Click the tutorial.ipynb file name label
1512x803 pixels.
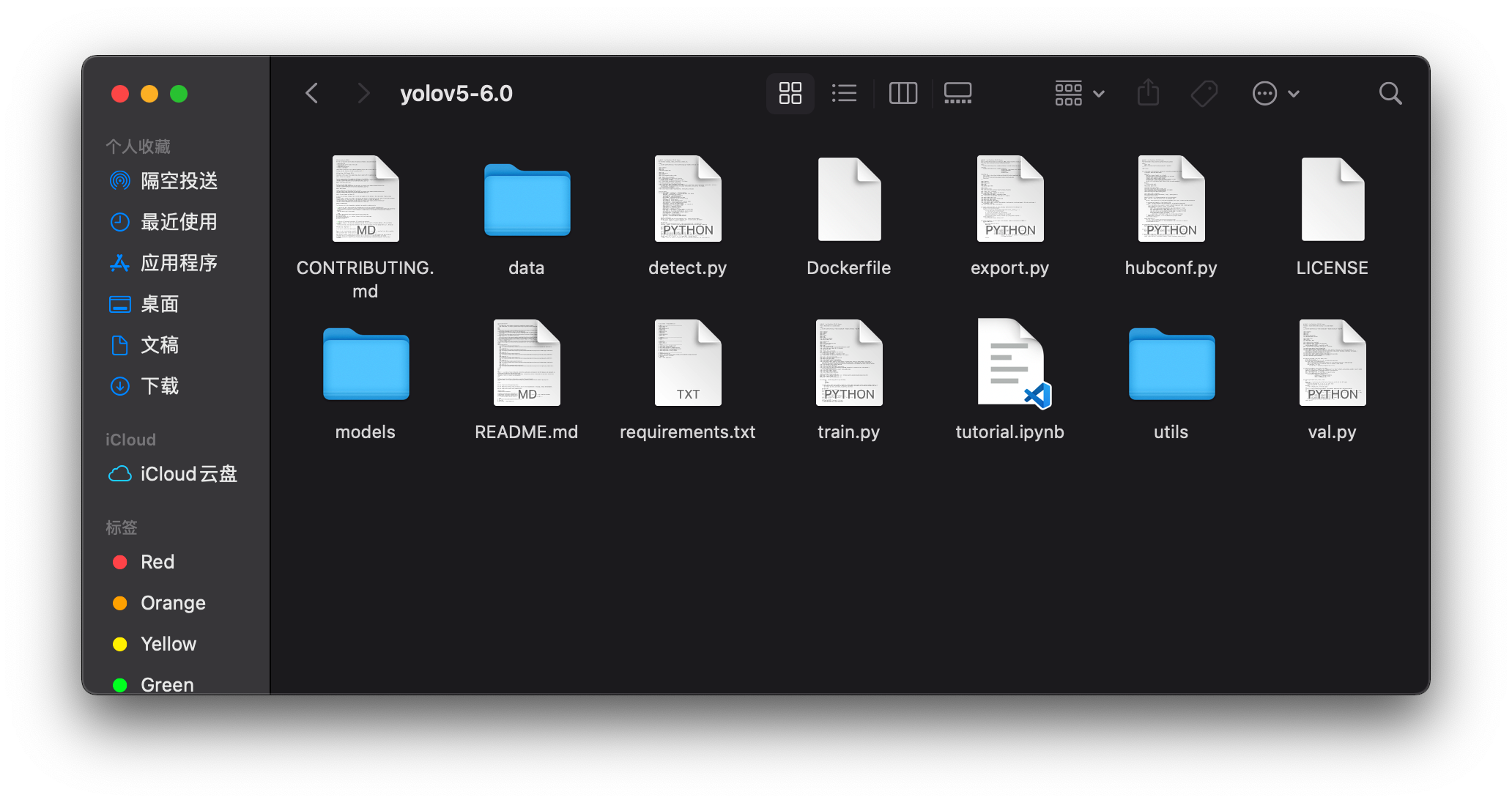tap(1010, 432)
